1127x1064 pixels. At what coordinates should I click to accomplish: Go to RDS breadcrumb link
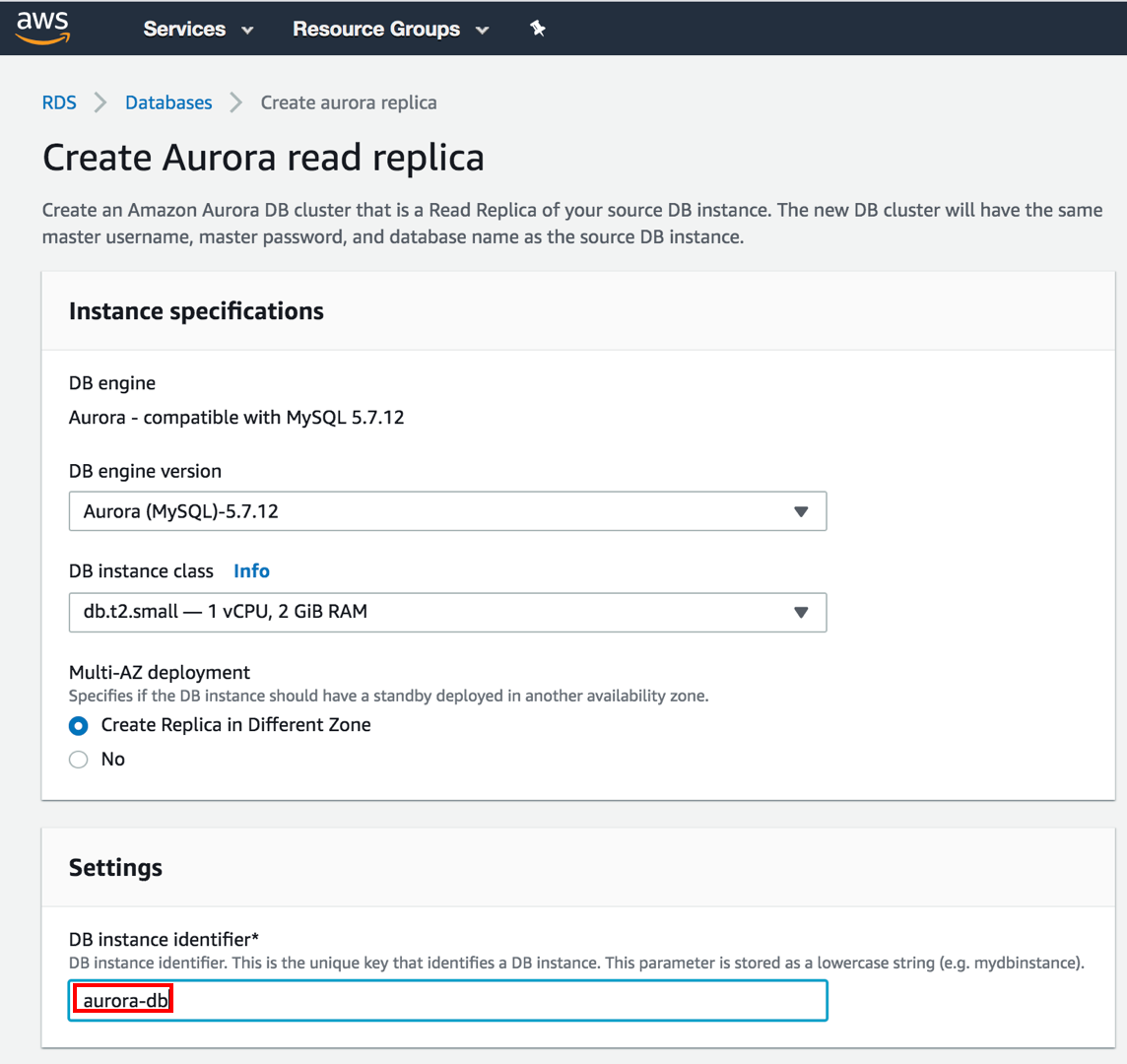(59, 102)
